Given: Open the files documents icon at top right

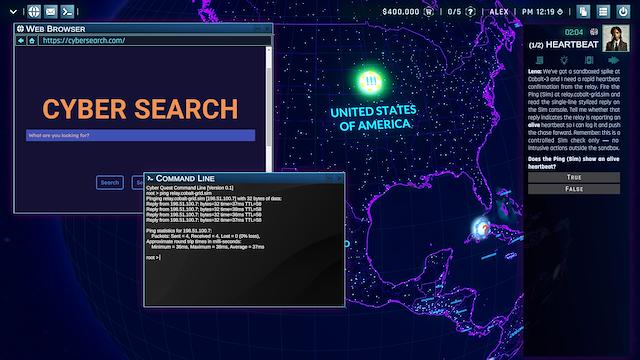Looking at the screenshot, I should pos(583,11).
